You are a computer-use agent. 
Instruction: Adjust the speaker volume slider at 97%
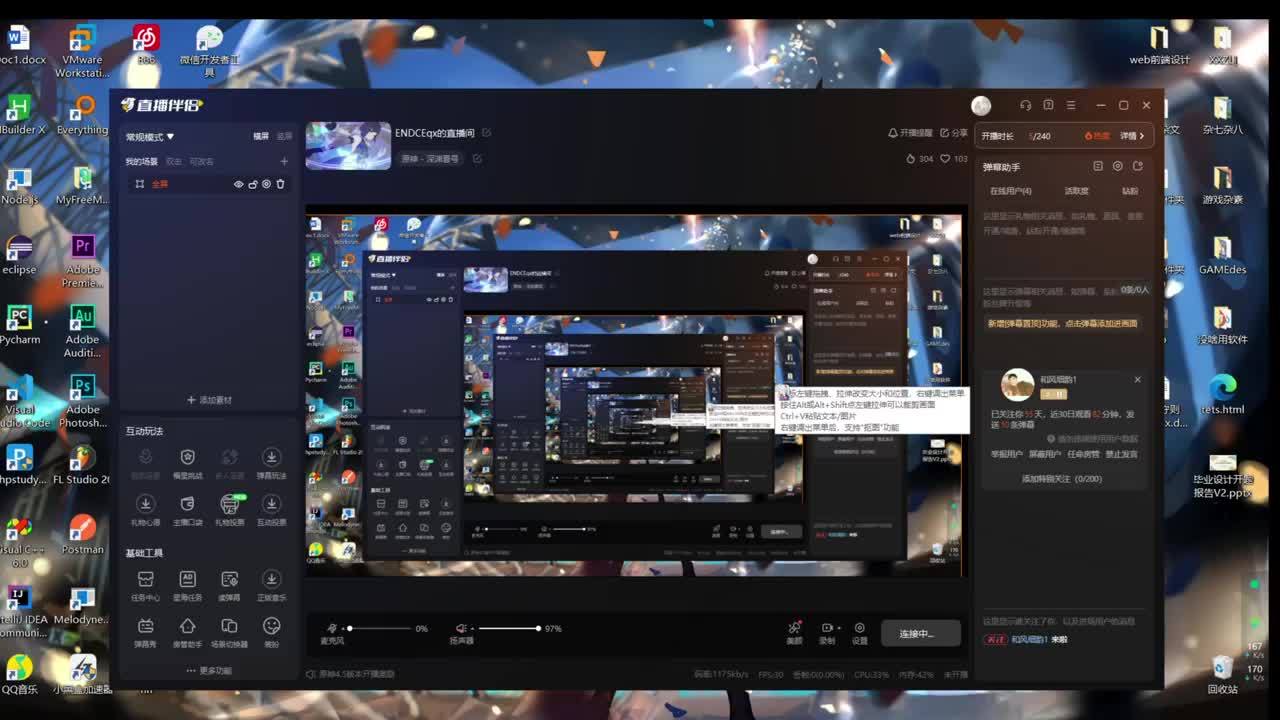point(509,628)
